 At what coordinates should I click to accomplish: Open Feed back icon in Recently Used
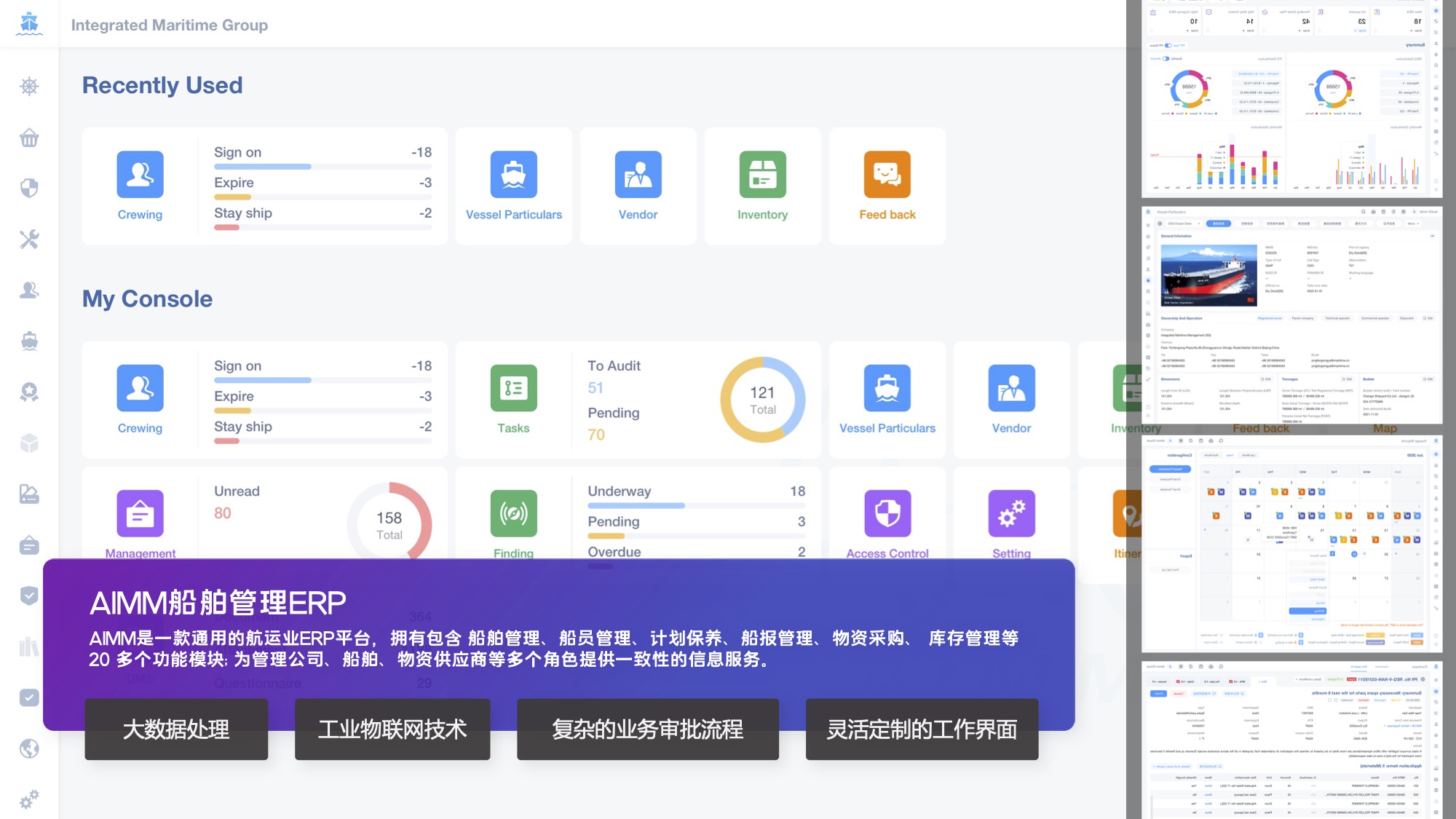(887, 175)
